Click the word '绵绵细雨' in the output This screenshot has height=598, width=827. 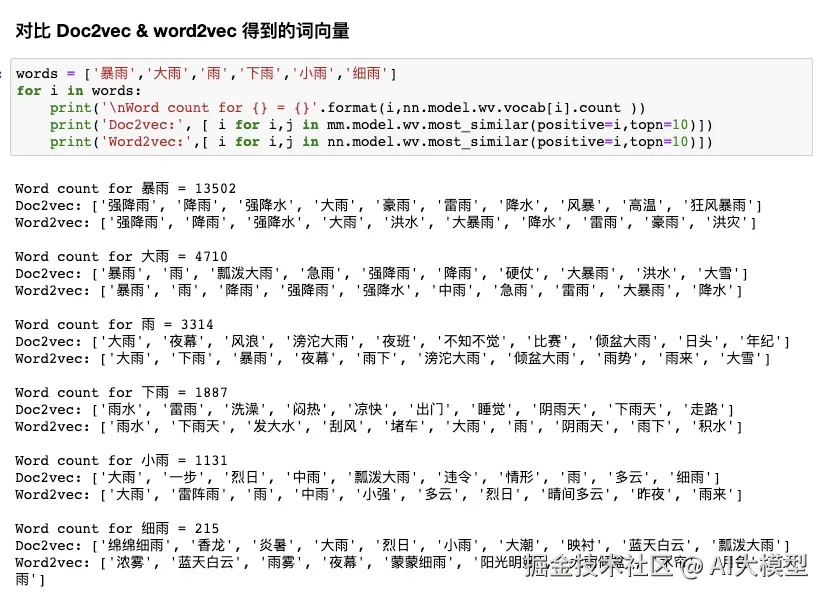tap(136, 545)
